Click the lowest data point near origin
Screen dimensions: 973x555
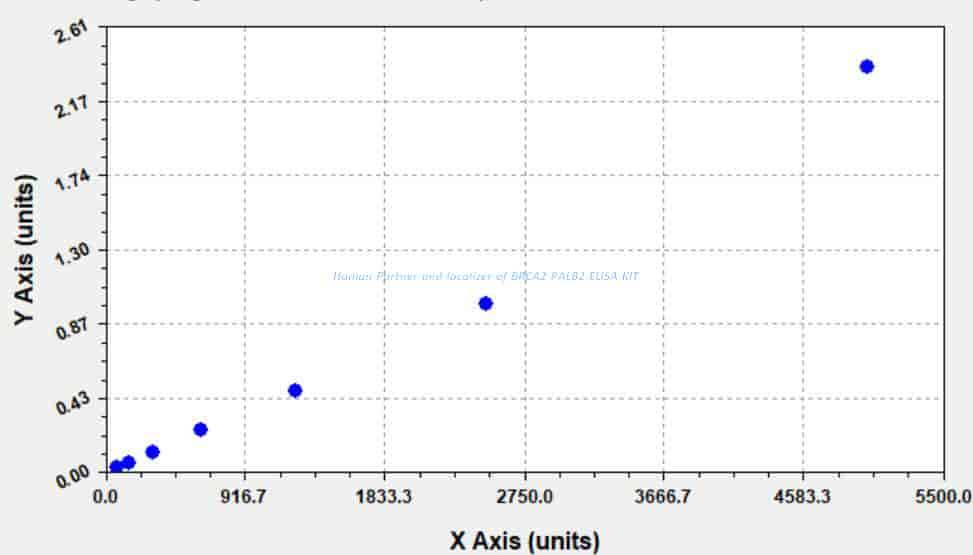pos(116,467)
